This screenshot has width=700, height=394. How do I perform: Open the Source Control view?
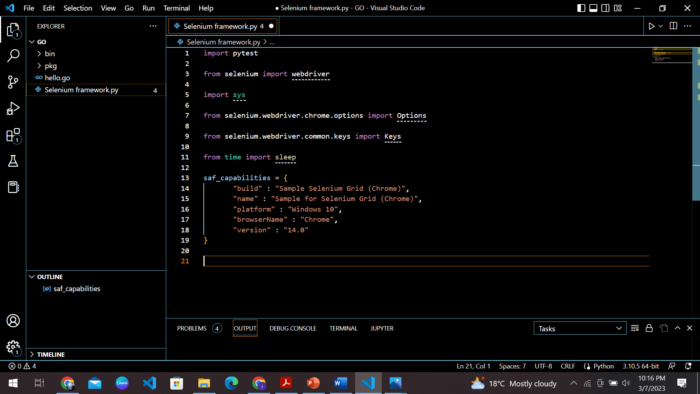tap(13, 82)
